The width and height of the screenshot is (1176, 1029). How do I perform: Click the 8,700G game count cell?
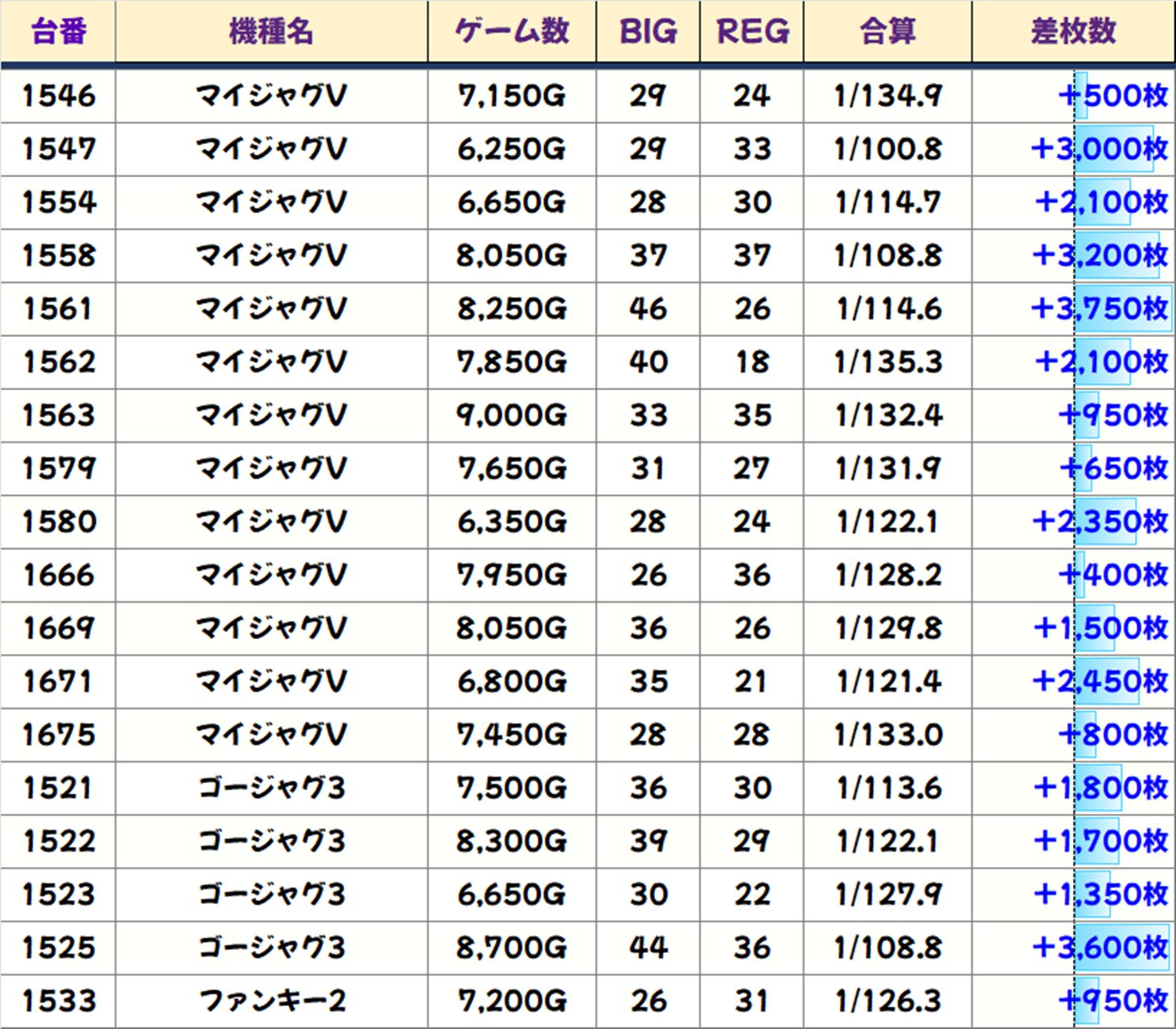point(512,948)
